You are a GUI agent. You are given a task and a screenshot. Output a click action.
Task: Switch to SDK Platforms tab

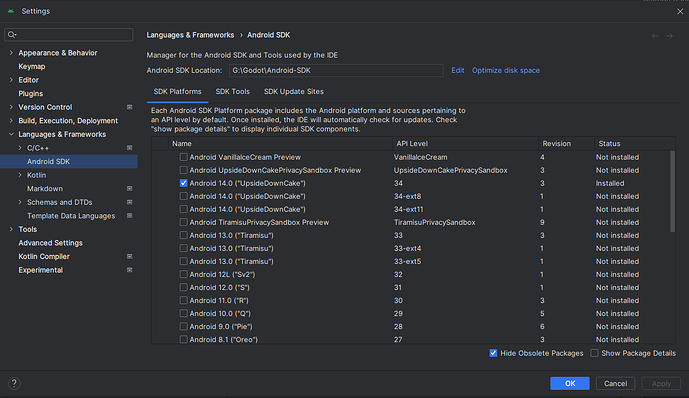click(x=178, y=92)
